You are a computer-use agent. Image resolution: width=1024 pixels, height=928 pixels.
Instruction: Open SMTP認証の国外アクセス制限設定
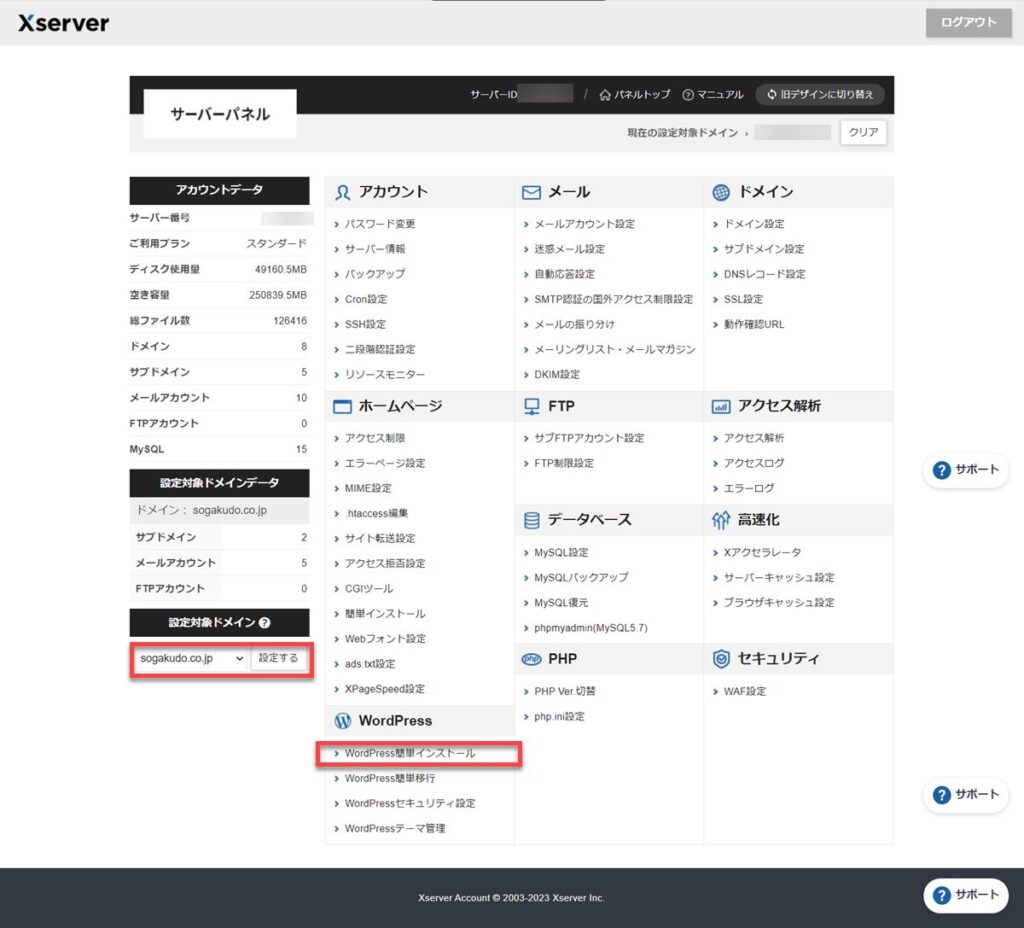coord(613,299)
